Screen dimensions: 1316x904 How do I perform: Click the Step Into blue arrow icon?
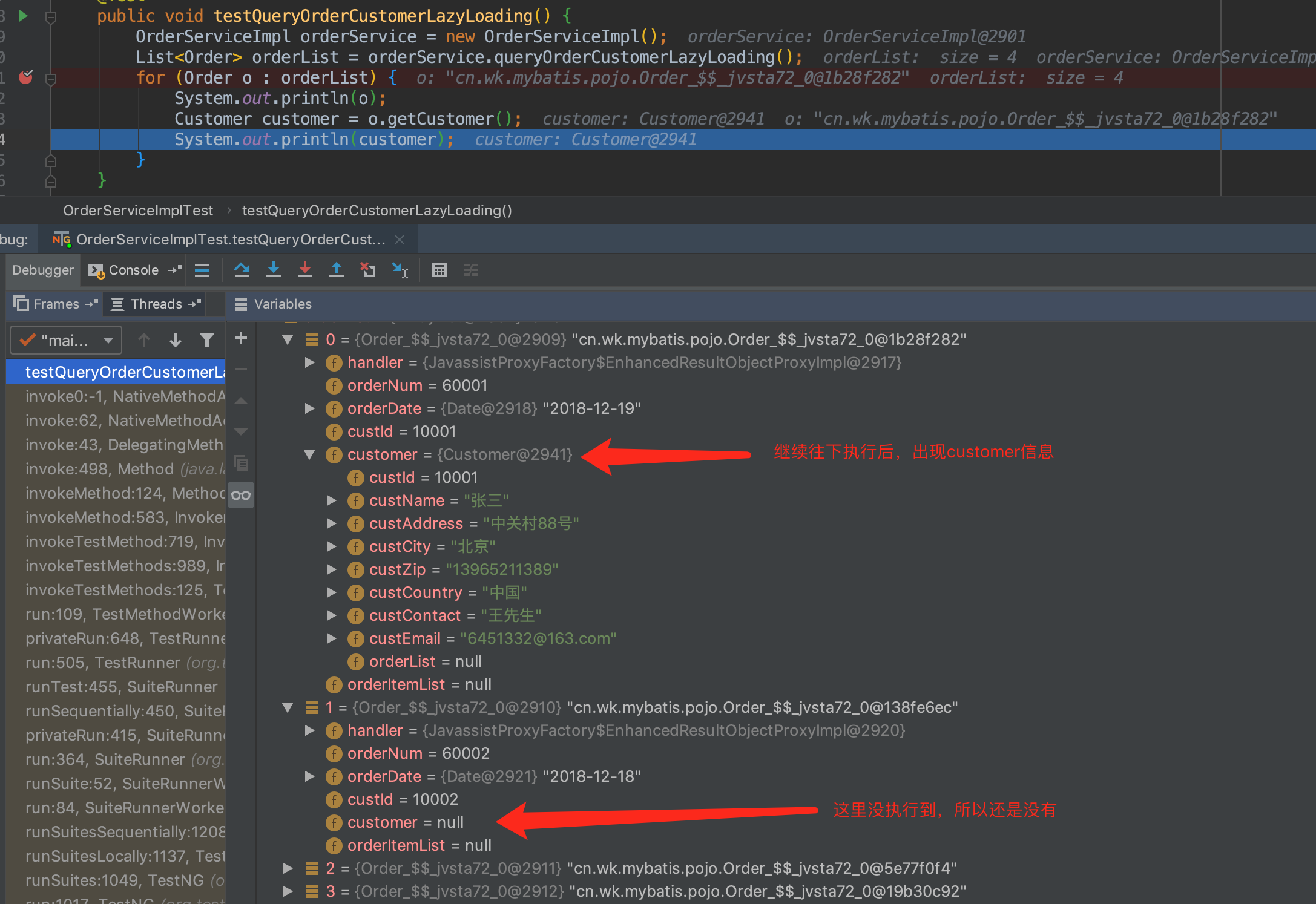point(274,270)
